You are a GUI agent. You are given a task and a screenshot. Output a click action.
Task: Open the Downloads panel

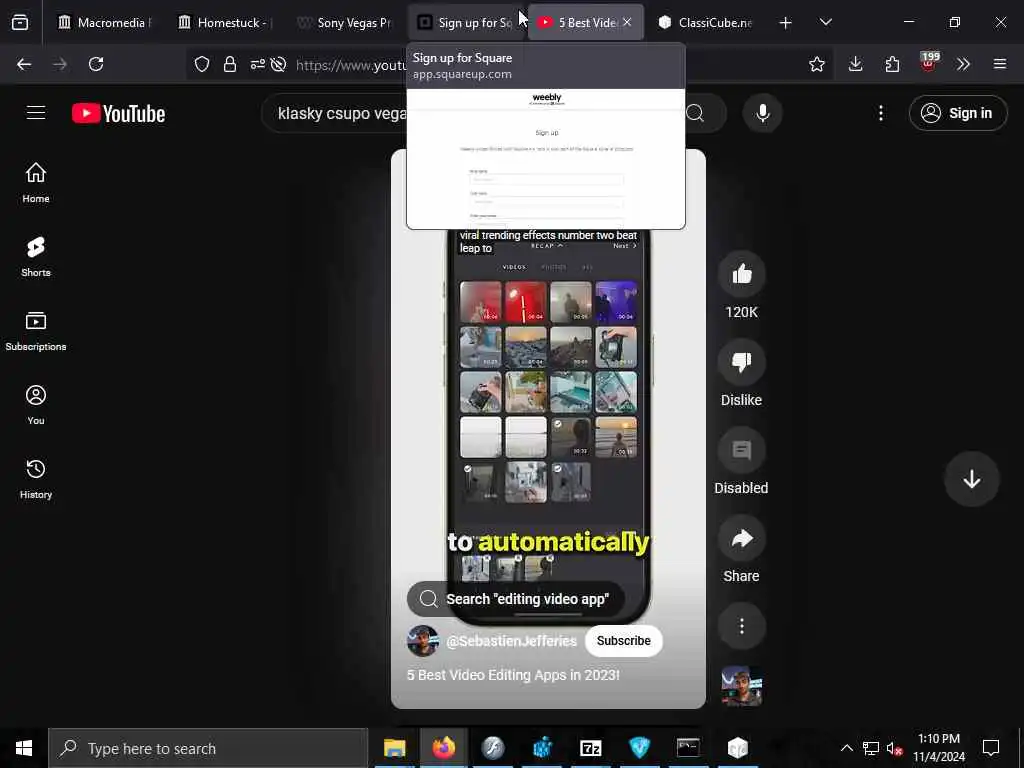[856, 64]
